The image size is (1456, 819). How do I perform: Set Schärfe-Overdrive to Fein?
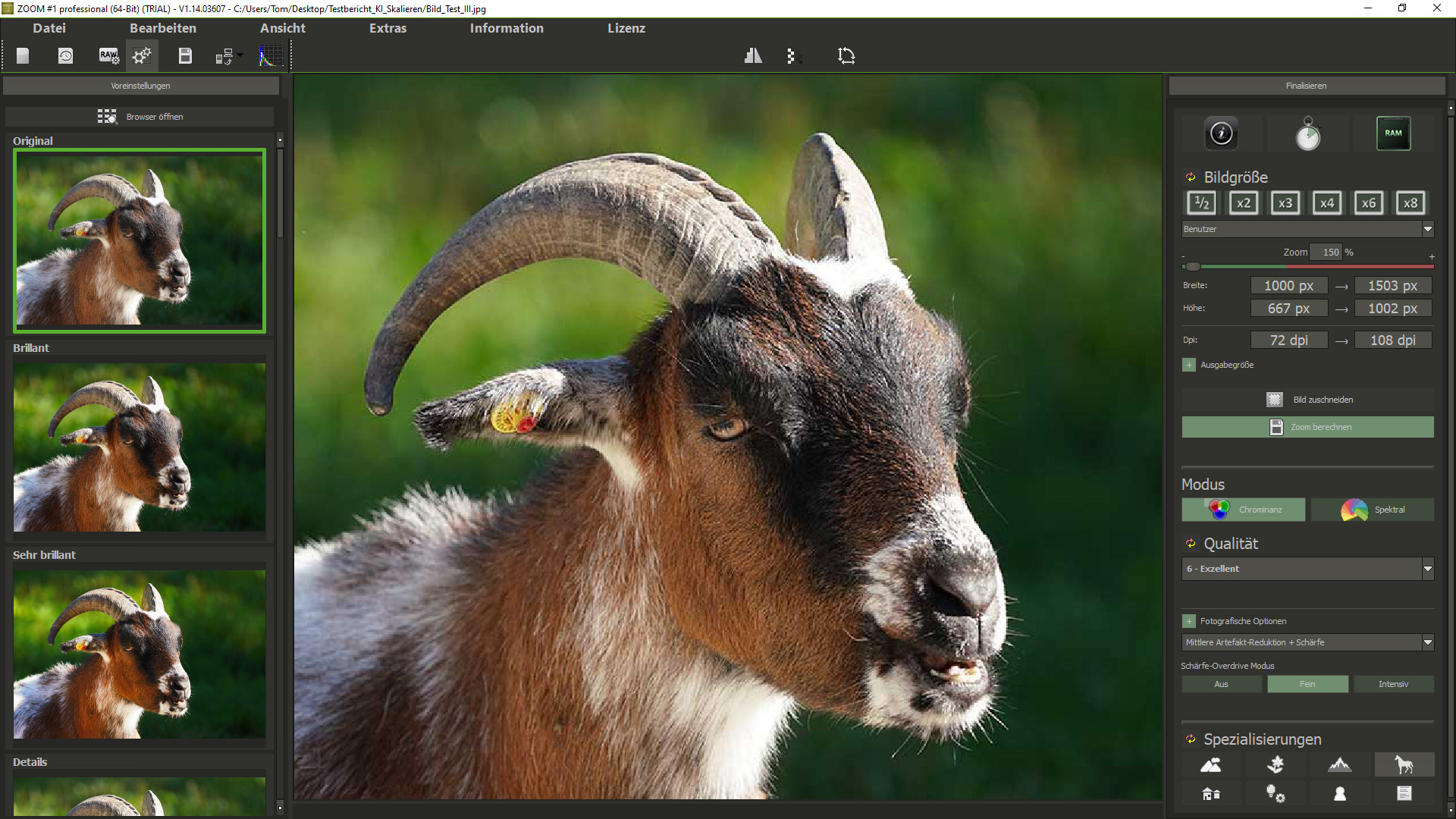pyautogui.click(x=1308, y=684)
